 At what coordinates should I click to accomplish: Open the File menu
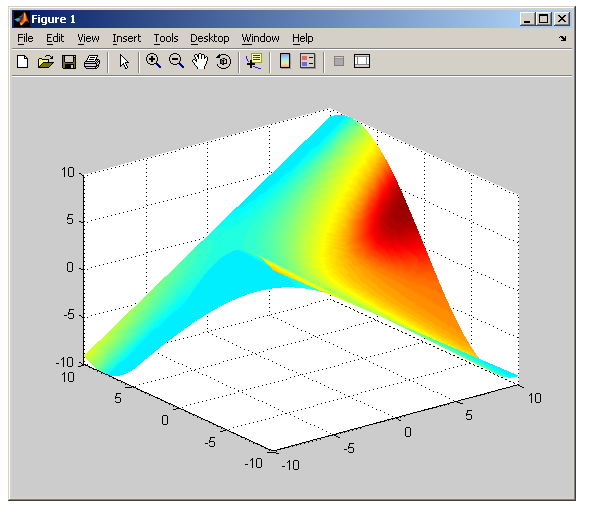click(25, 38)
